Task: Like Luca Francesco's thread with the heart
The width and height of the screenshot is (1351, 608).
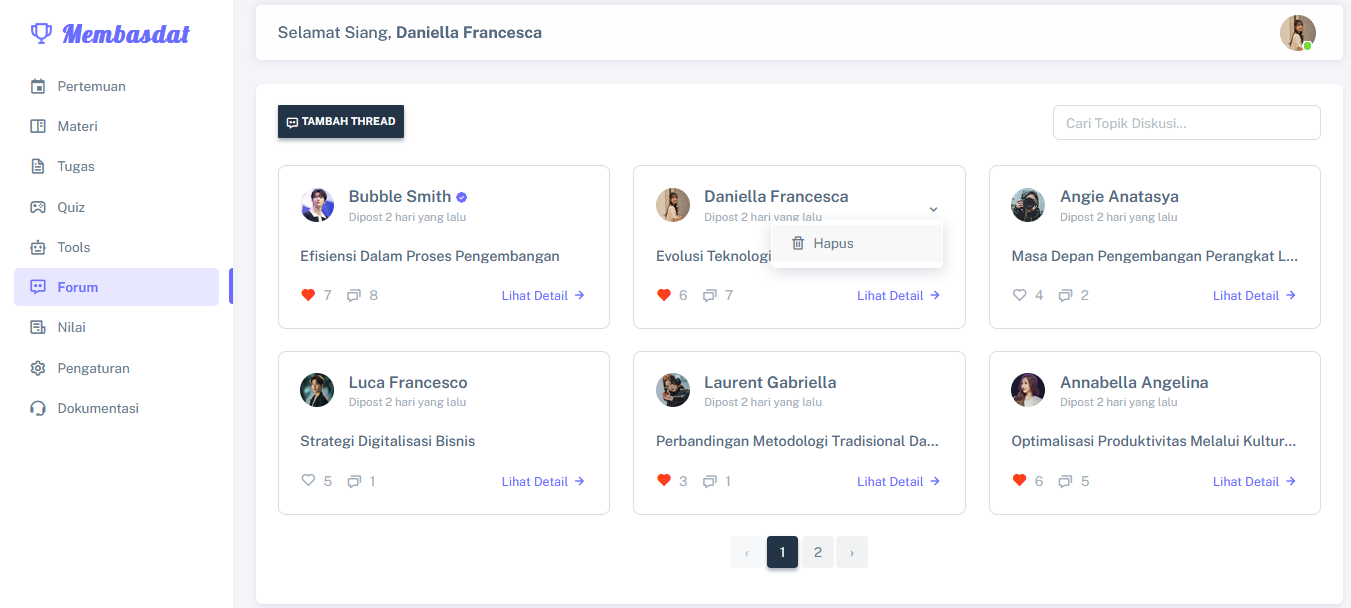Action: [308, 481]
